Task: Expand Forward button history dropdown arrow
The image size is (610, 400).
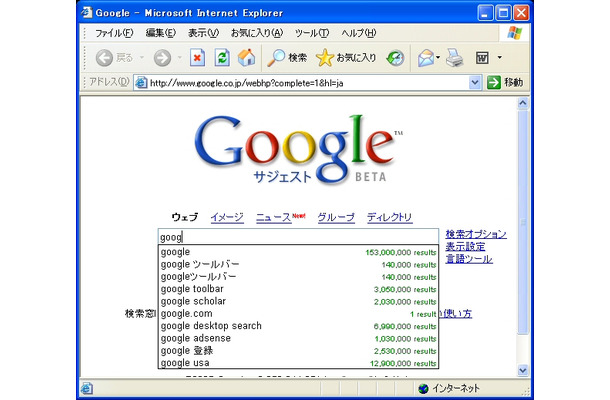Action: 179,58
